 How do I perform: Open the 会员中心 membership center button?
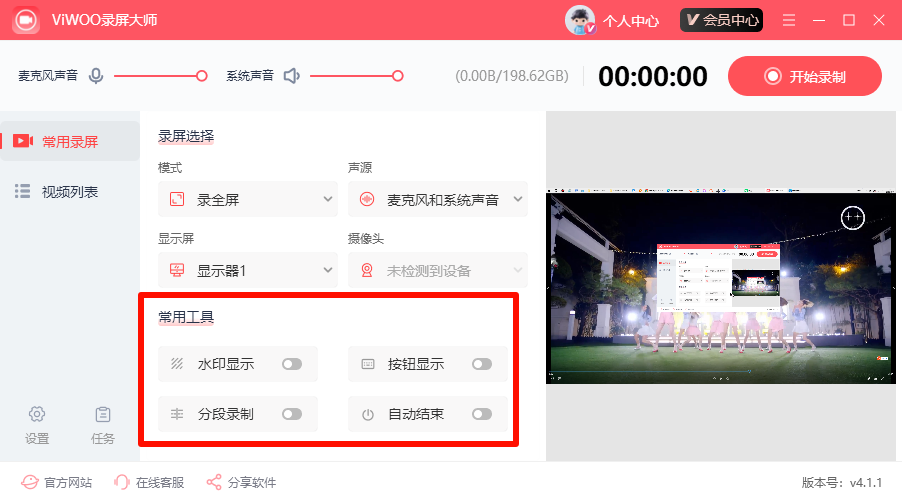click(x=721, y=20)
